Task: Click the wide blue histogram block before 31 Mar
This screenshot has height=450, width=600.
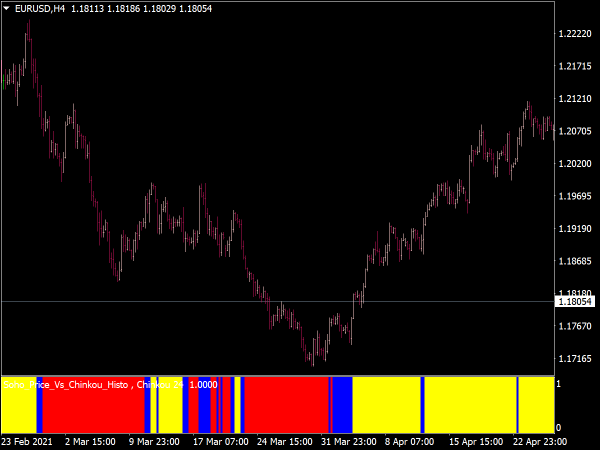Action: point(342,405)
